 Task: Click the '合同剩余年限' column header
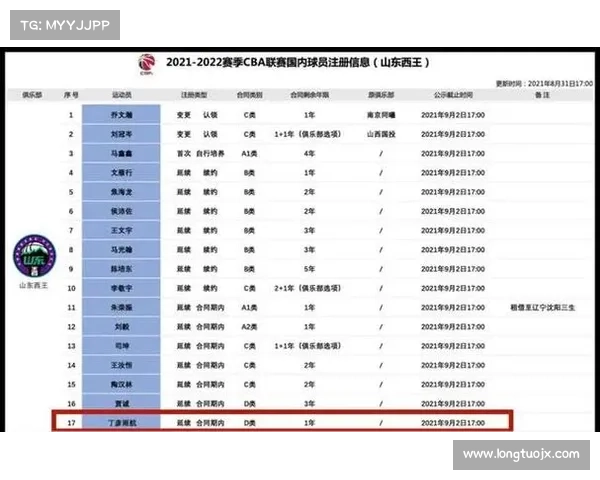point(310,95)
